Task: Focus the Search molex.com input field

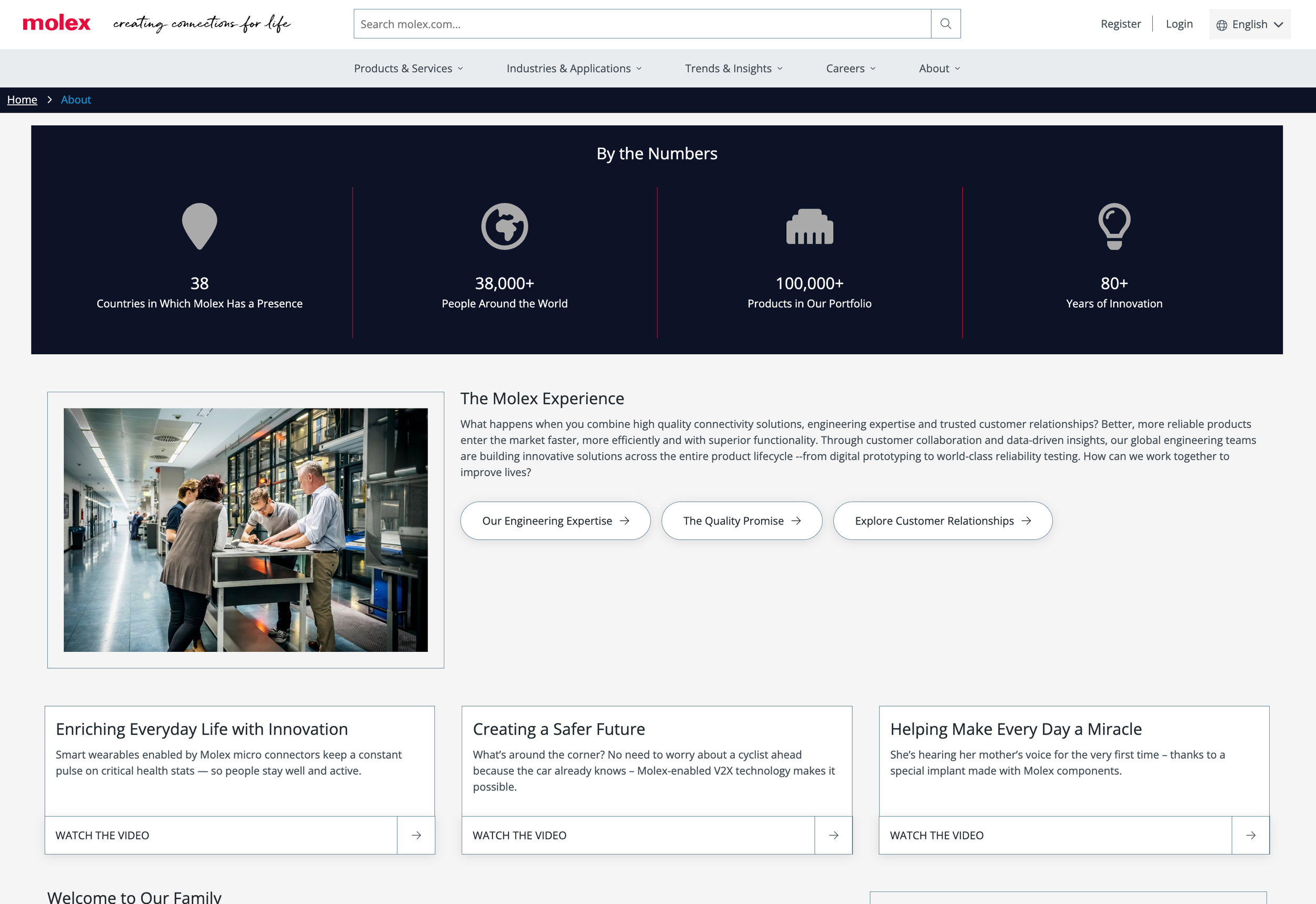Action: [x=643, y=24]
